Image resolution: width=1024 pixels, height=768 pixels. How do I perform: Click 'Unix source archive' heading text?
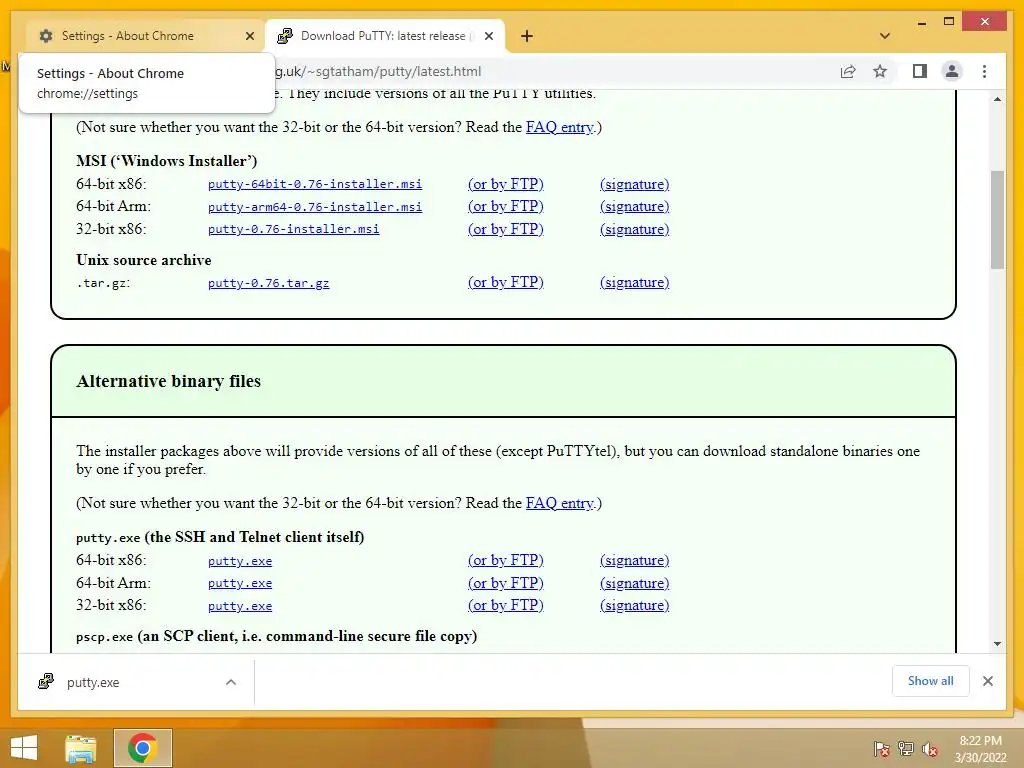(144, 260)
